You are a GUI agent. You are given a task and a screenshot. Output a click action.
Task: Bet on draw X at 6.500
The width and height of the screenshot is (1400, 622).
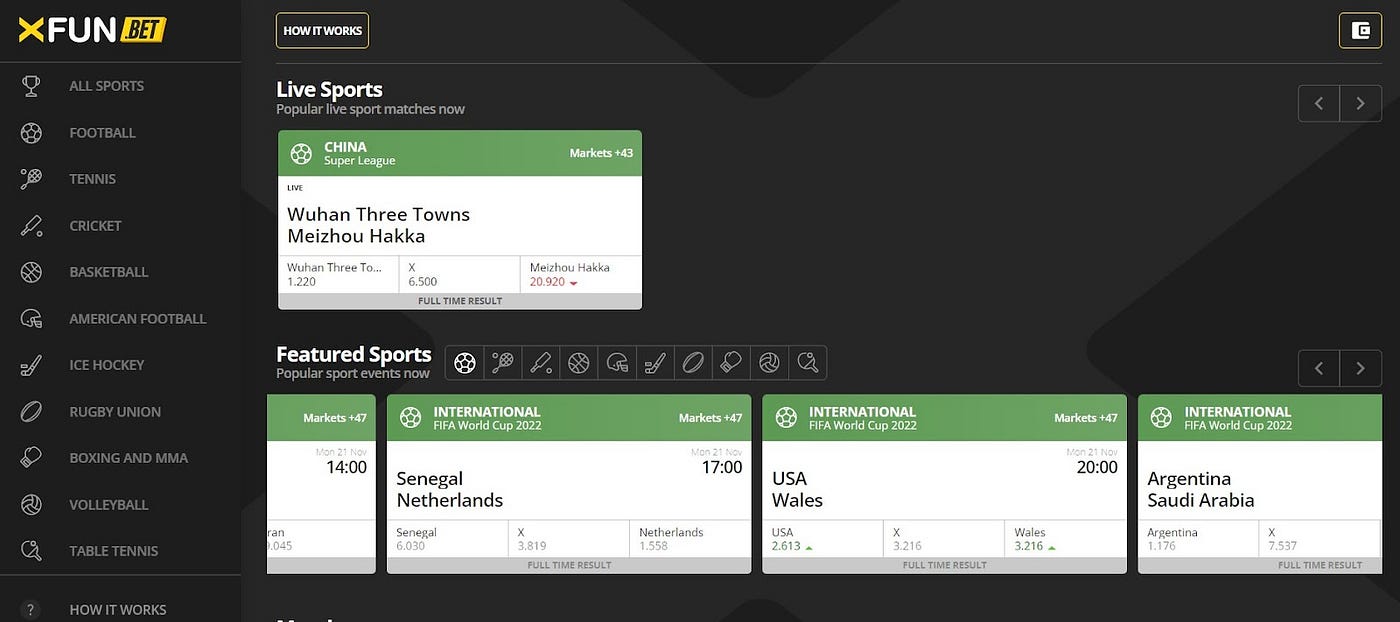460,274
